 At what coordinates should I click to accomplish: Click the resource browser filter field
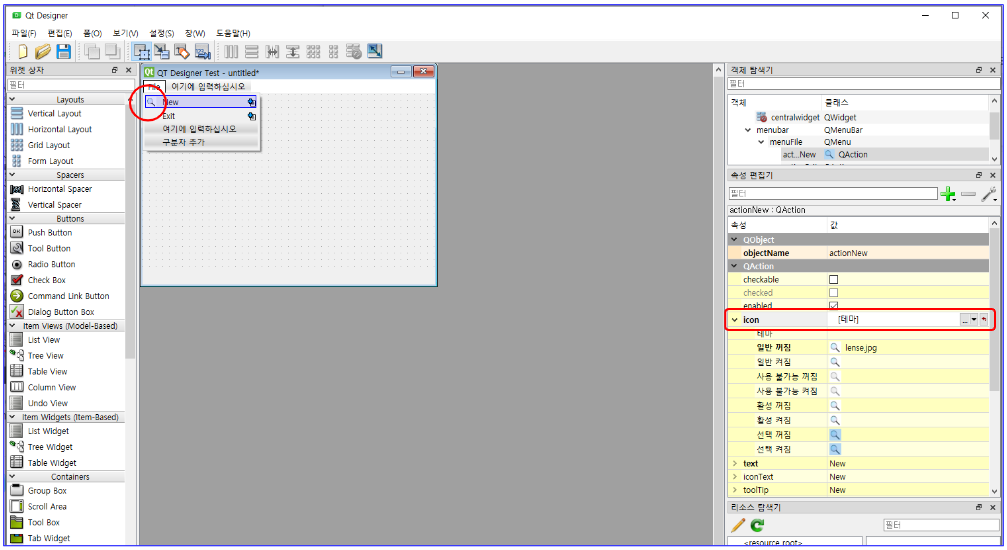(941, 525)
